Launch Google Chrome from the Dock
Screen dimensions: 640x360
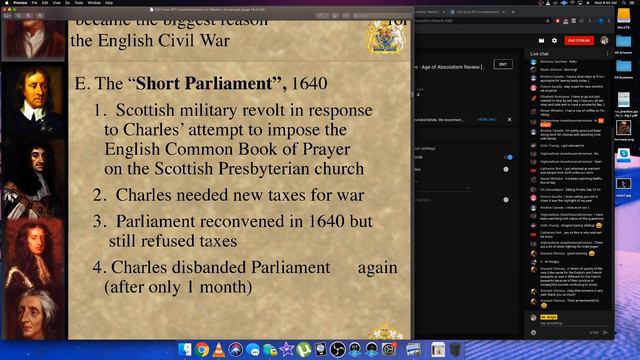[202, 350]
